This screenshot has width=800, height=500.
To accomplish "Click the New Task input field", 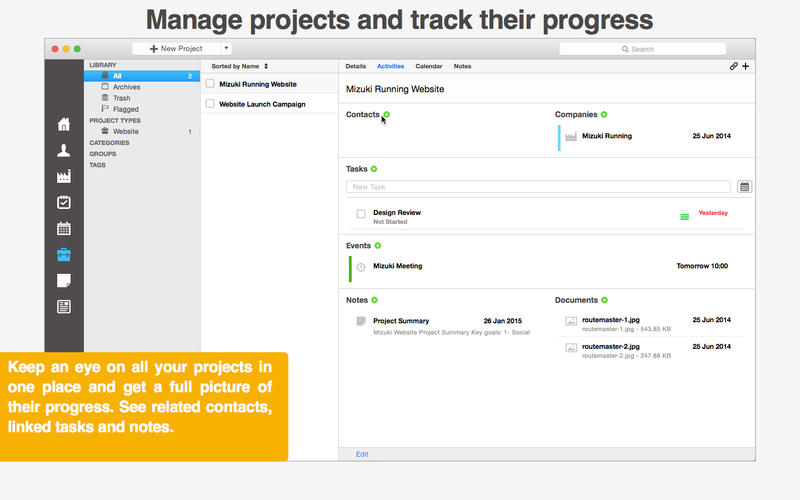I will click(538, 187).
